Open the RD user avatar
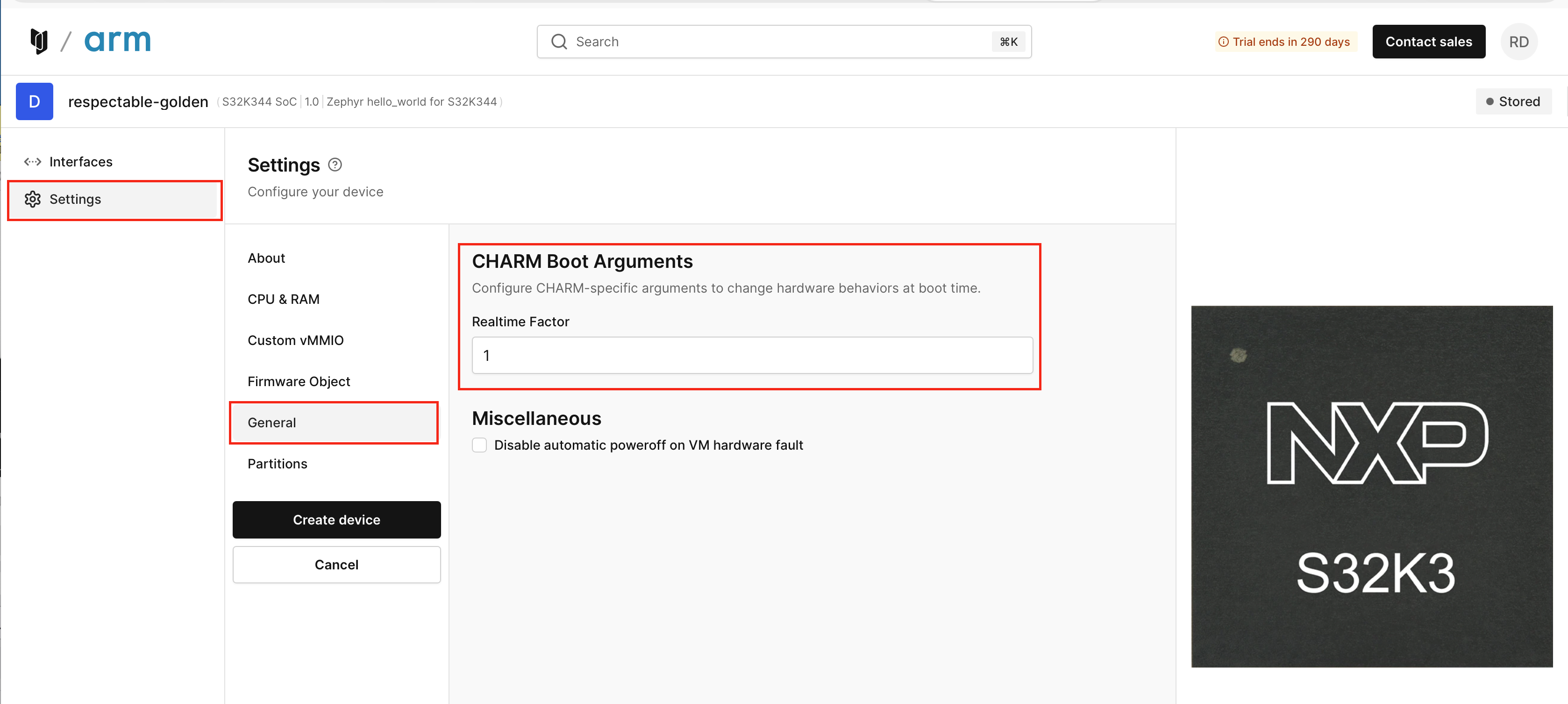1568x704 pixels. (x=1518, y=42)
